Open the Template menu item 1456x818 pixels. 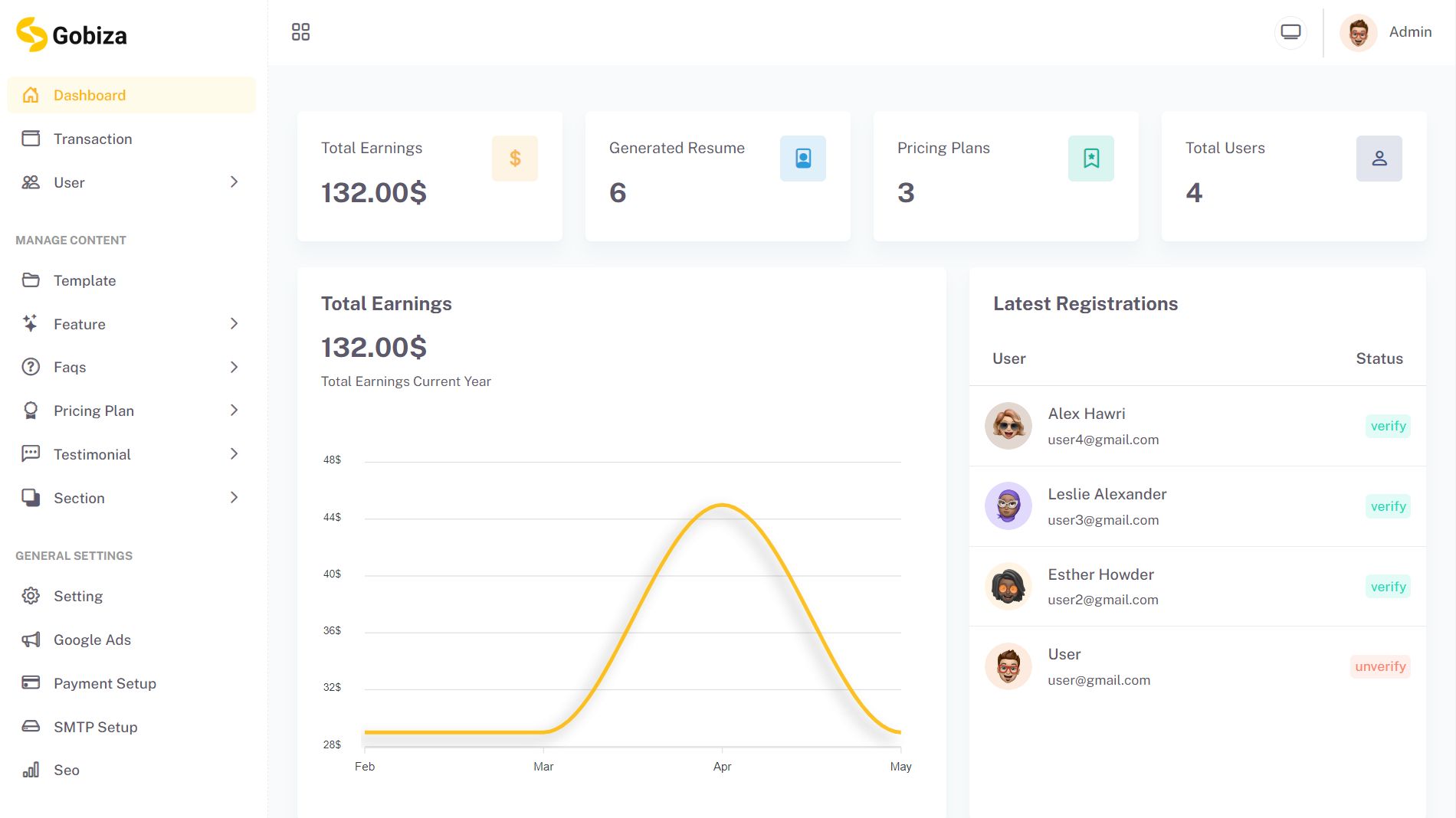pos(84,280)
